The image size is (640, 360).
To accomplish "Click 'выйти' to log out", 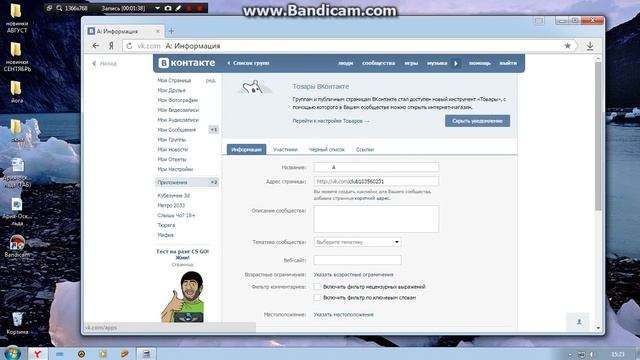I will (x=508, y=63).
